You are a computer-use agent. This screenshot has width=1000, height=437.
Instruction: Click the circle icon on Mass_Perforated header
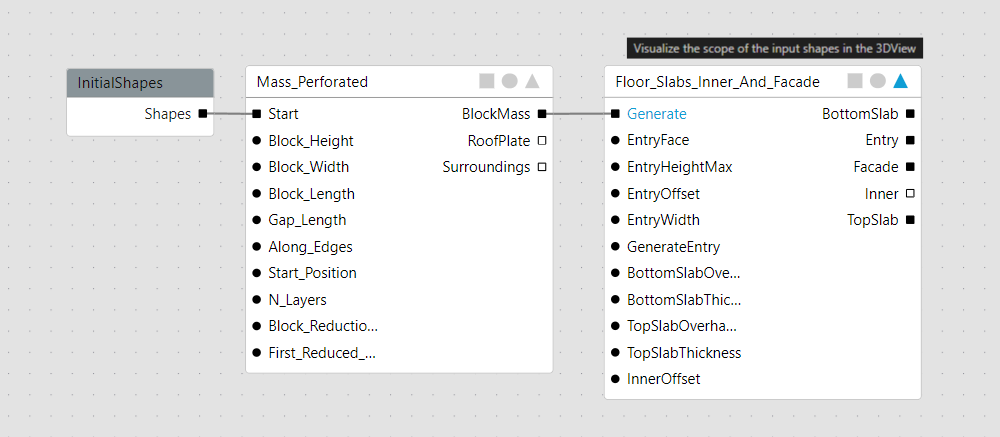tap(509, 81)
